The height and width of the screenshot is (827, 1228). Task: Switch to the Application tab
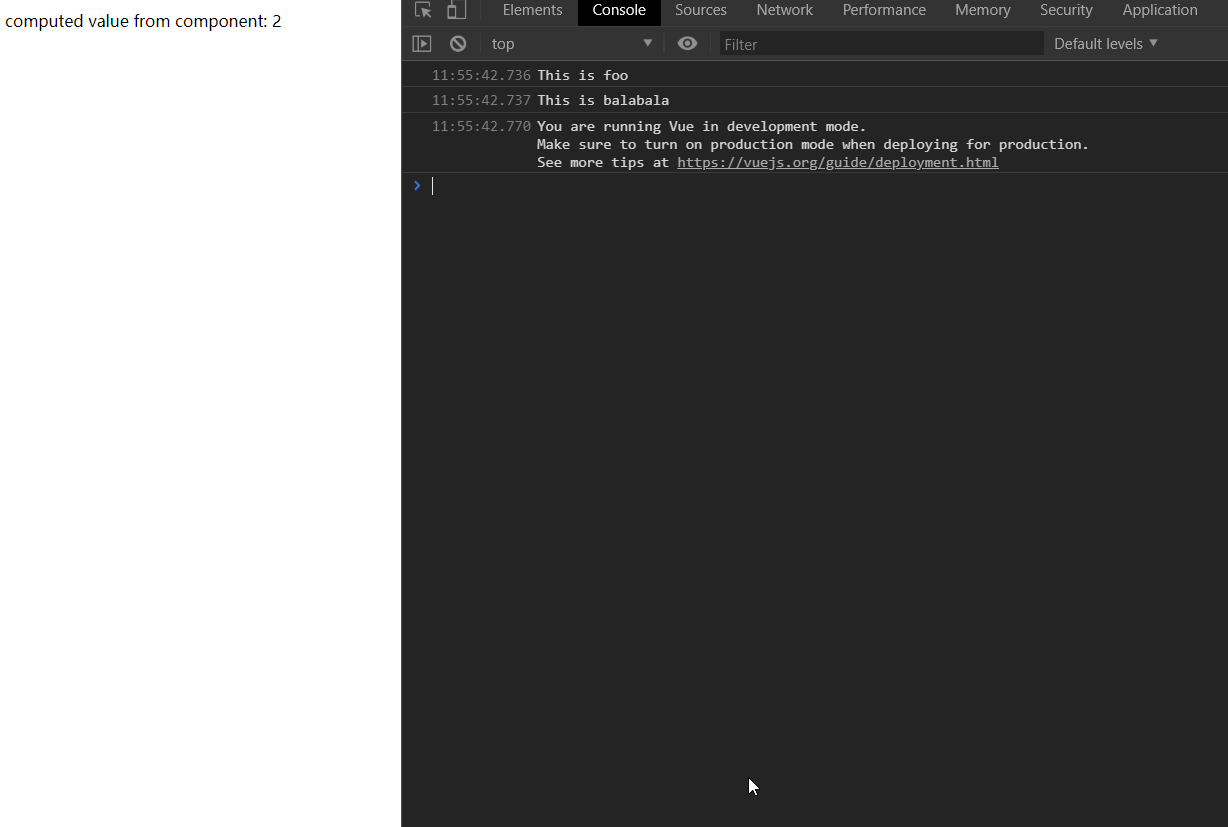click(x=1160, y=10)
